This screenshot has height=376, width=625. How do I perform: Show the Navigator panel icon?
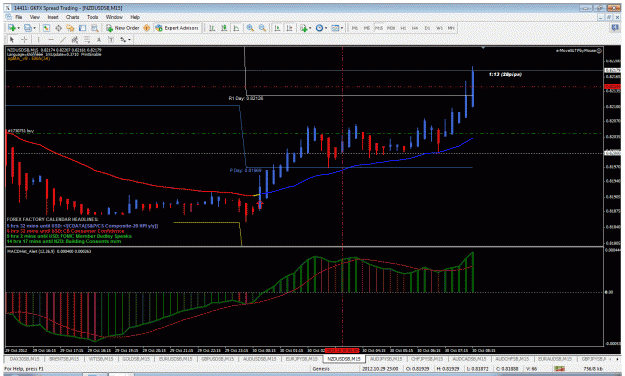pos(70,28)
